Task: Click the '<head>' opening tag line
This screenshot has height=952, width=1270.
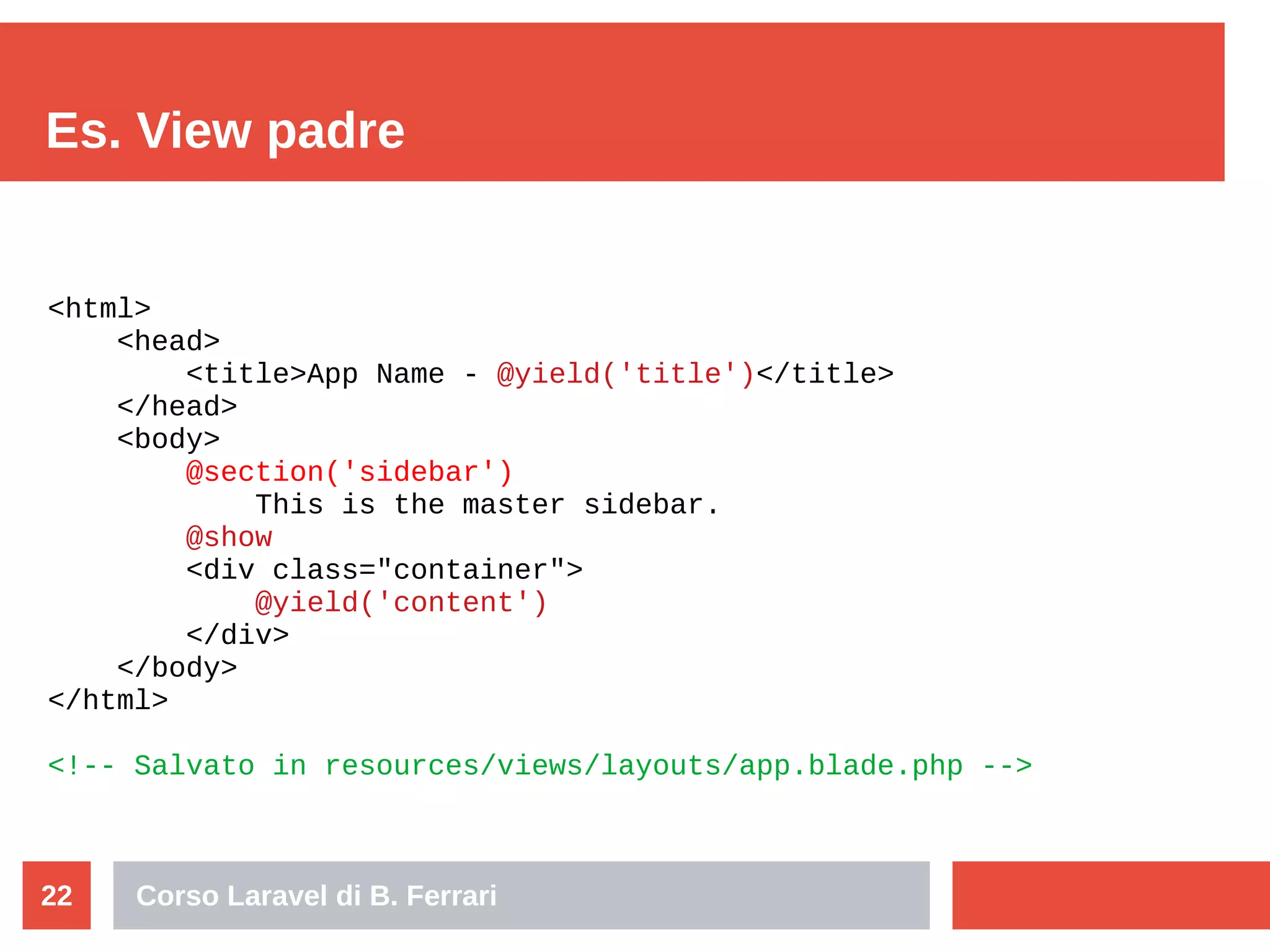Action: [x=169, y=342]
